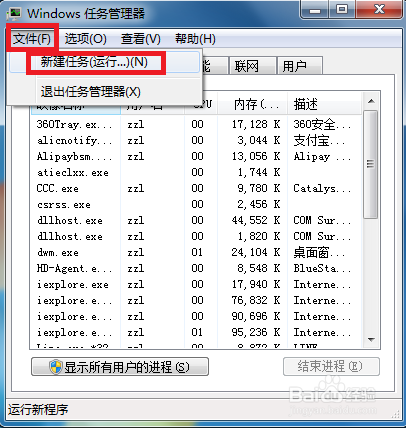
Task: Click the 24,104 K memory value
Action: [256, 252]
